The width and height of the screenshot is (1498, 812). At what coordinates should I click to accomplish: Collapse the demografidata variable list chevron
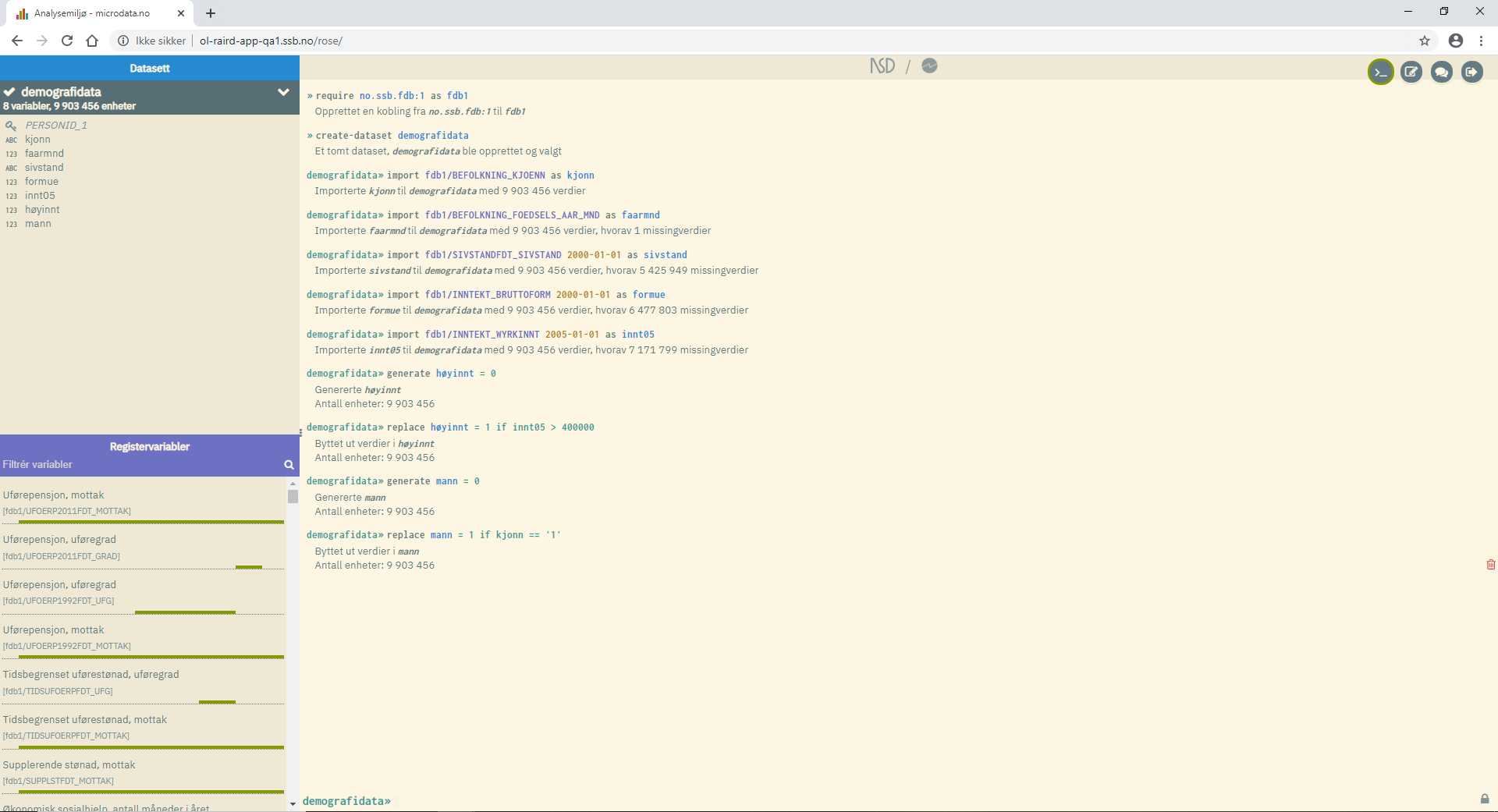coord(283,92)
